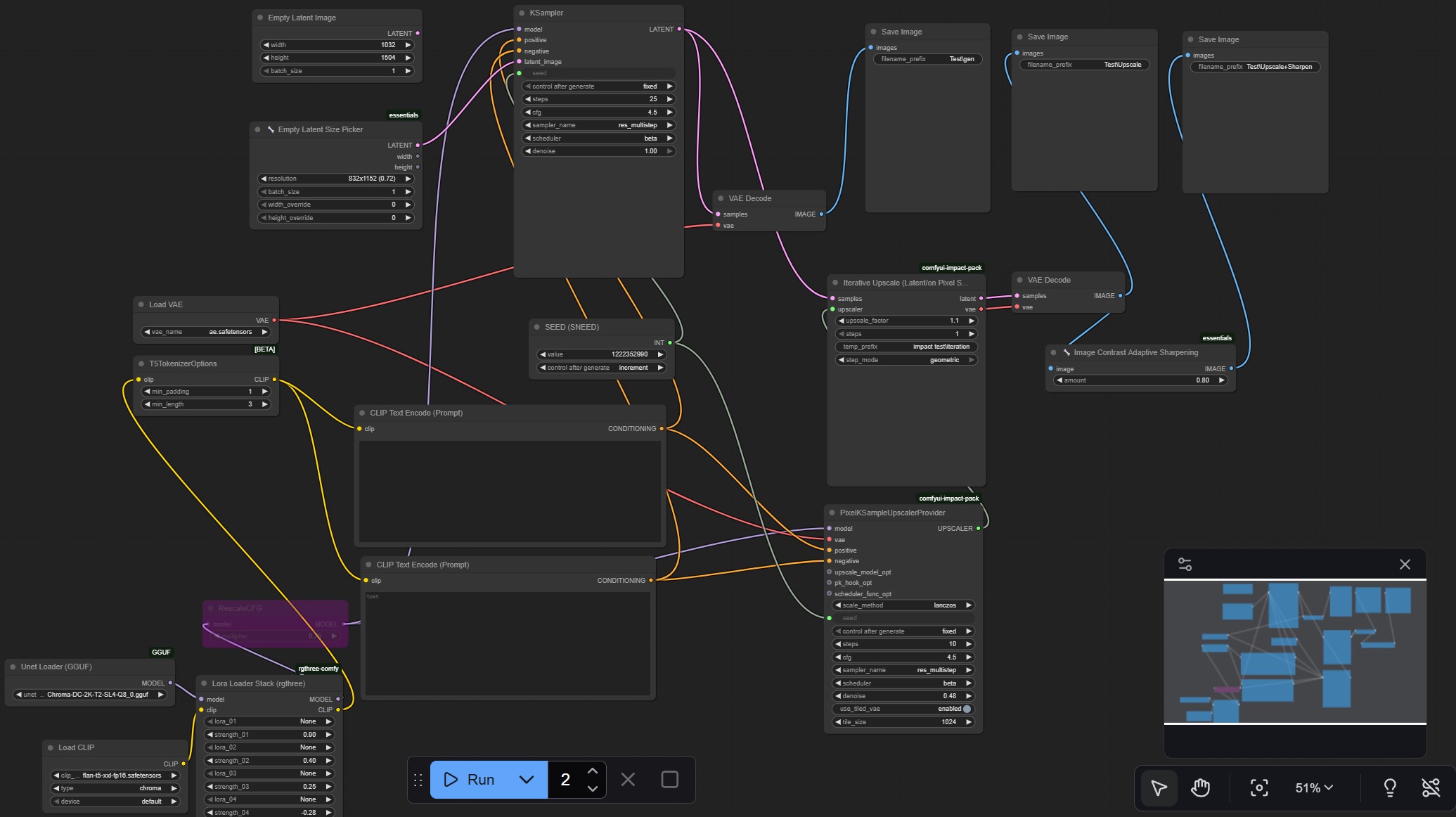Click the cancel current run X icon
The image size is (1456, 817).
pos(628,779)
